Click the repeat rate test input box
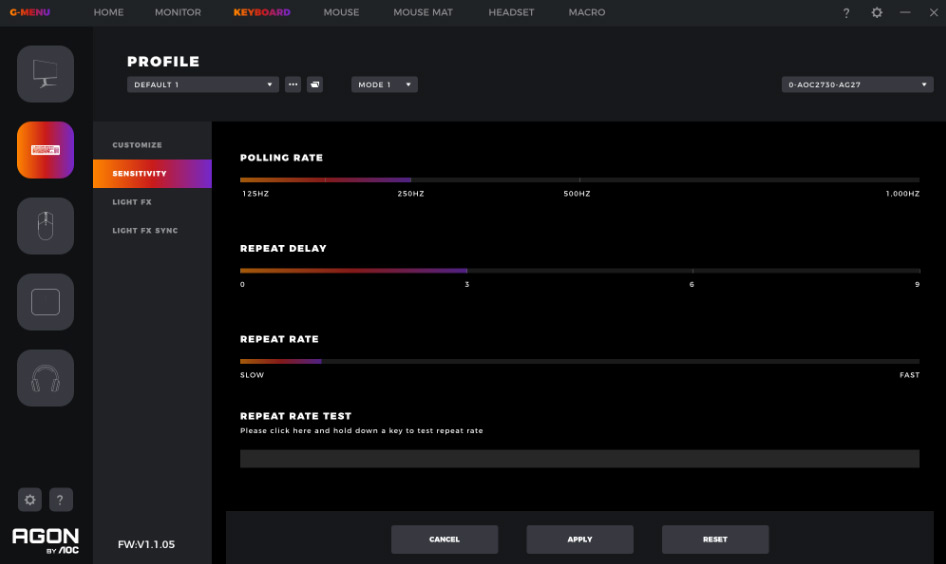The width and height of the screenshot is (946, 564). [580, 458]
